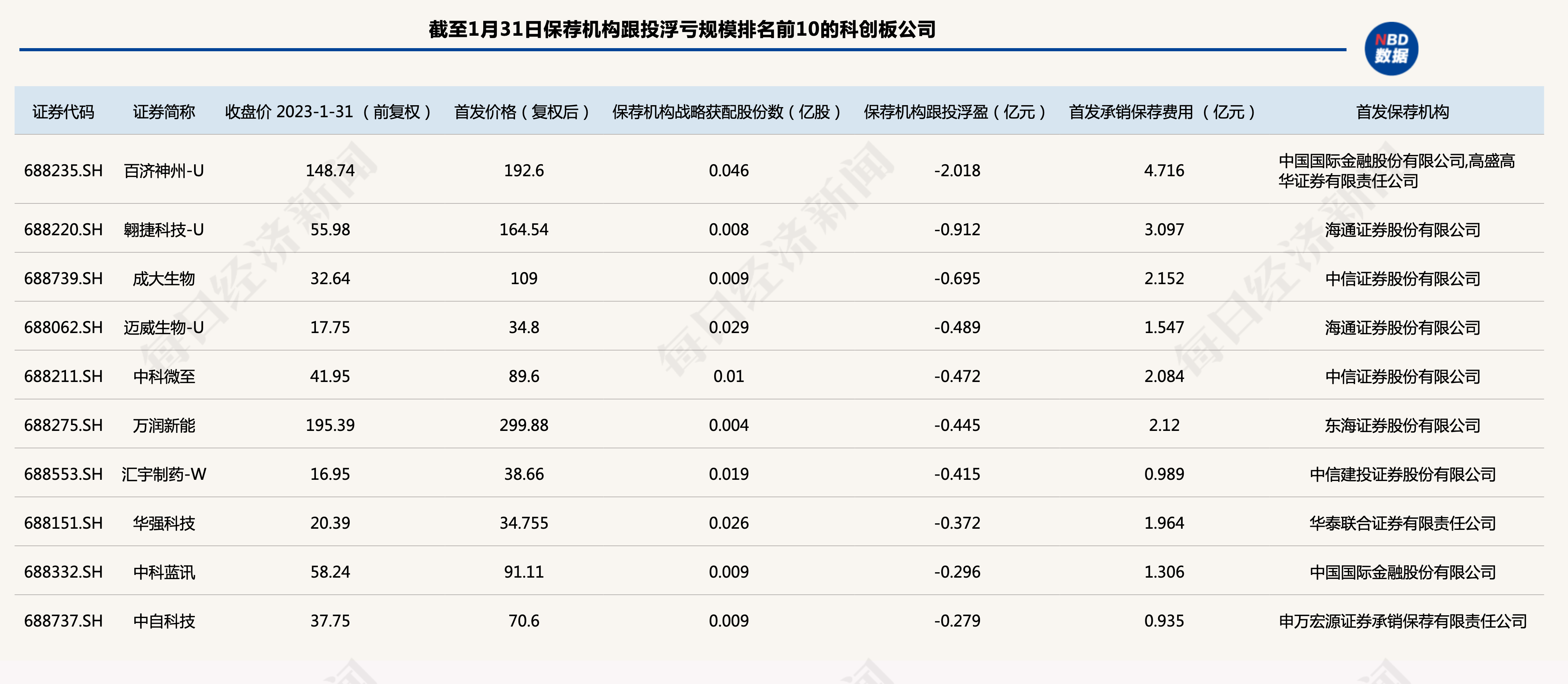Click closing price 148.74
The height and width of the screenshot is (684, 1568).
330,170
